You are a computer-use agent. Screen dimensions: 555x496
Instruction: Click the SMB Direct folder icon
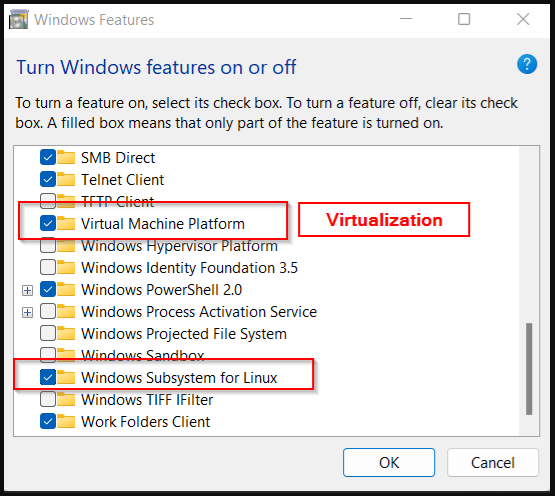click(66, 157)
